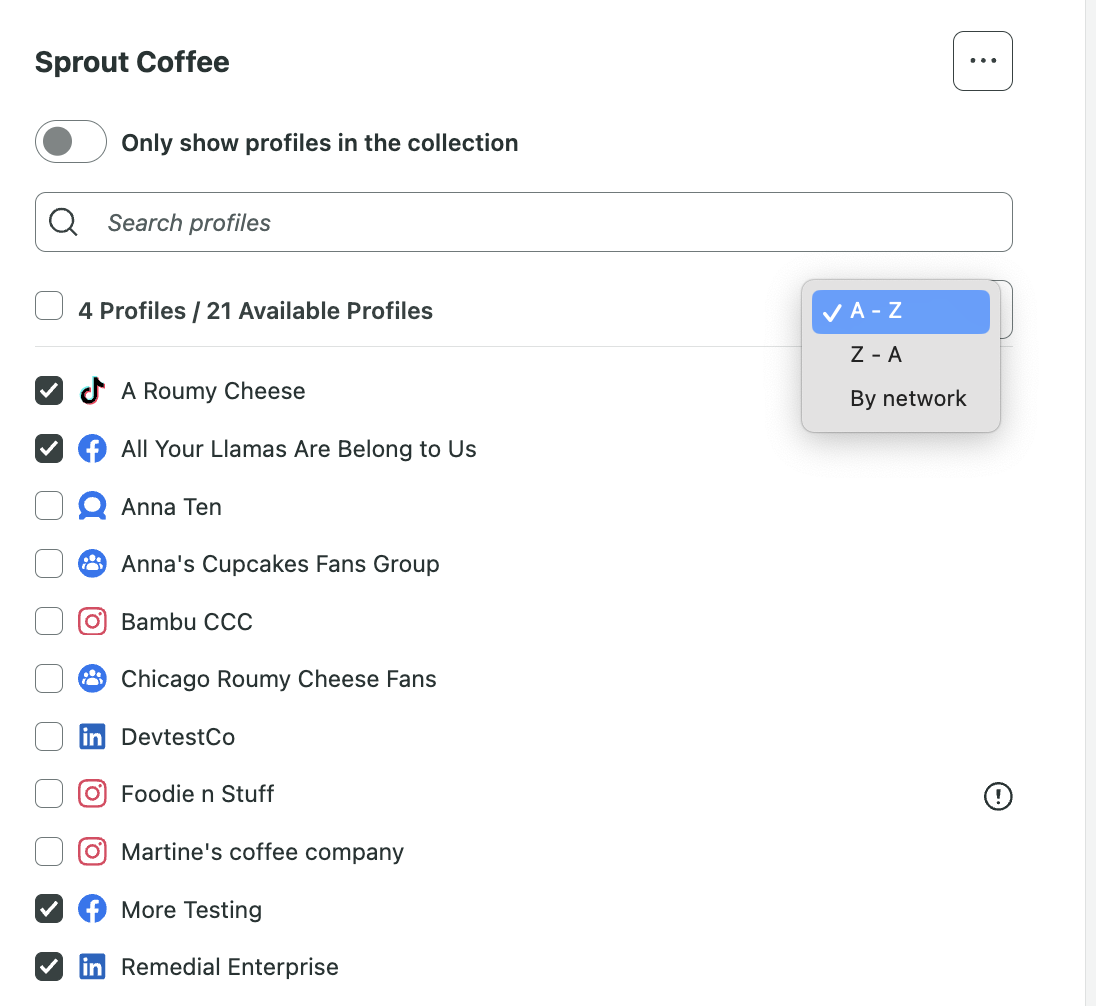1096x1006 pixels.
Task: Click the TikTok icon next to A Roumy Cheese
Action: point(92,391)
